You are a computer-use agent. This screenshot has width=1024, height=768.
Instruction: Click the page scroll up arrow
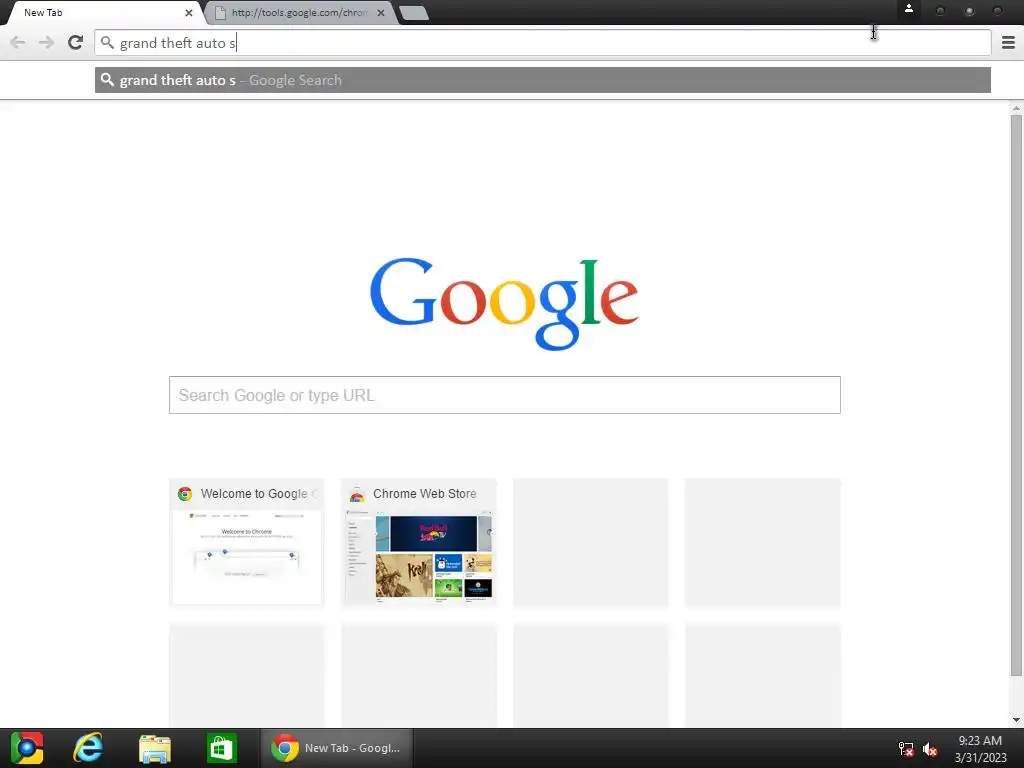(x=1016, y=108)
